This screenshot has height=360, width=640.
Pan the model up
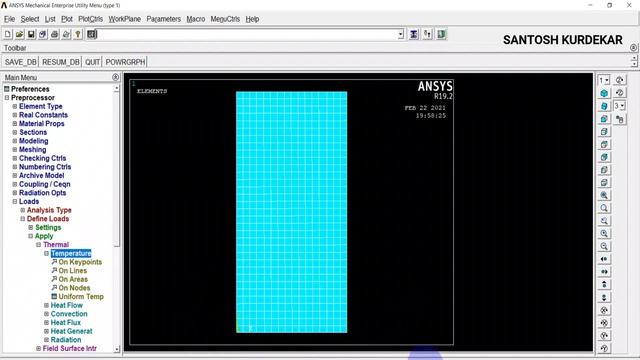pos(604,284)
